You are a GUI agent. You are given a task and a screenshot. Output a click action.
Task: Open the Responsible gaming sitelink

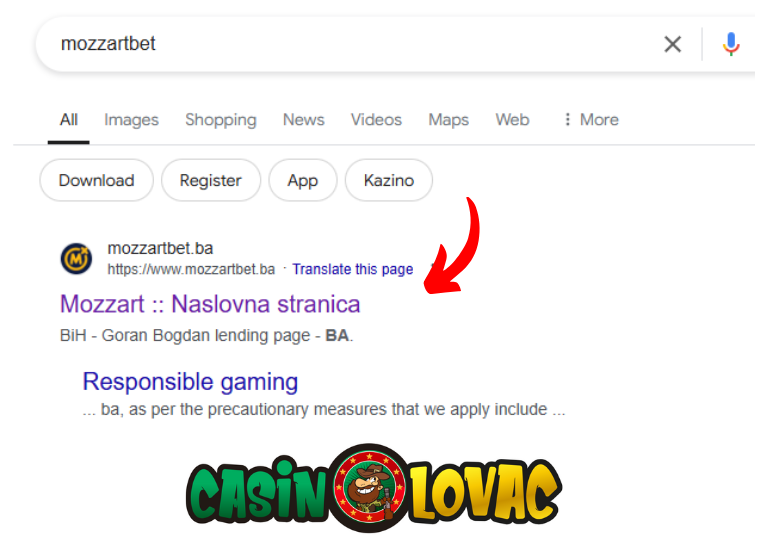tap(190, 382)
